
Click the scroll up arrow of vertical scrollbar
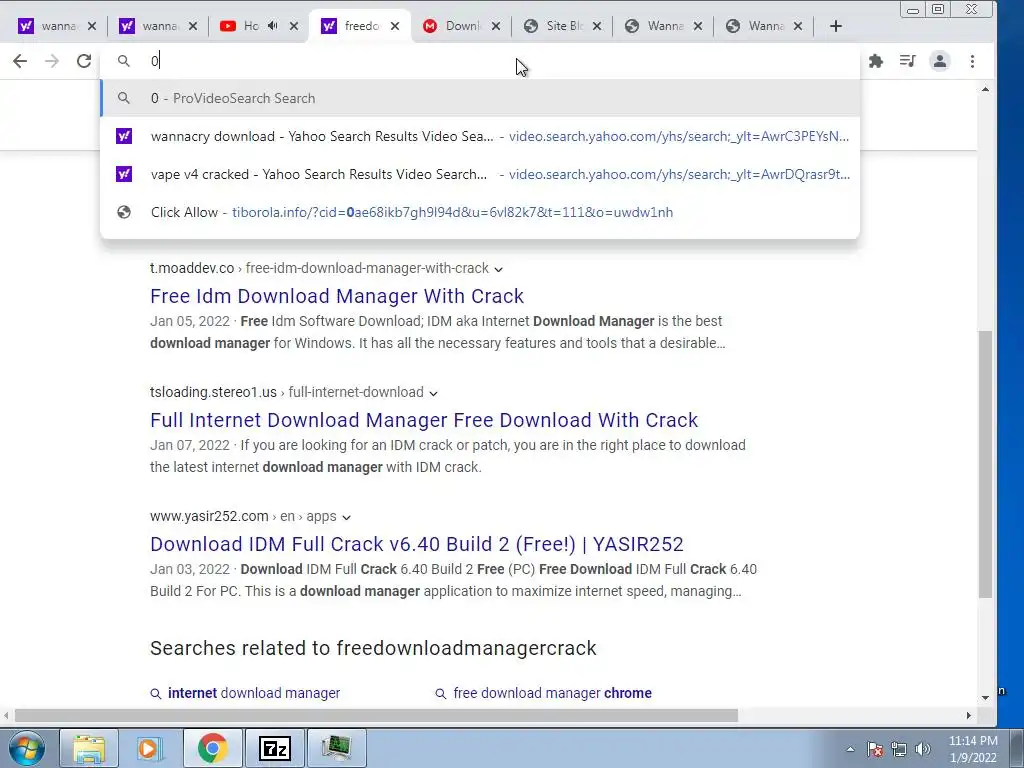985,89
